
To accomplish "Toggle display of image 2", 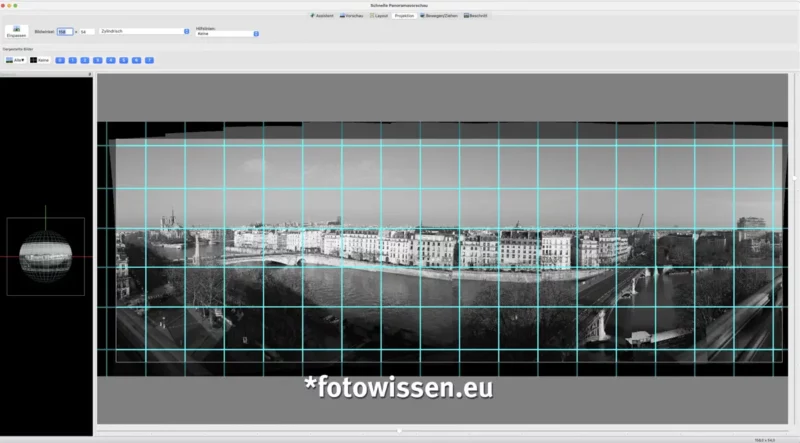I will (85, 60).
